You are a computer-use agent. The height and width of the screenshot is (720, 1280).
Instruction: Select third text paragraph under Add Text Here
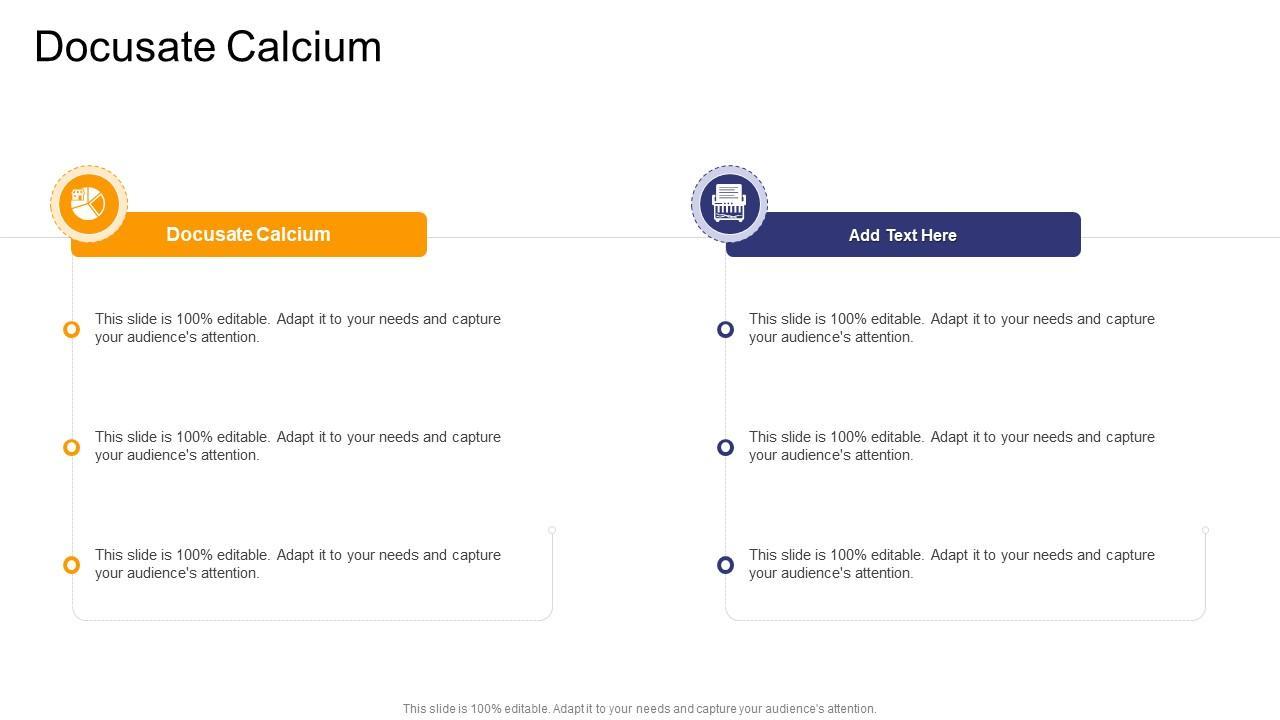(952, 564)
